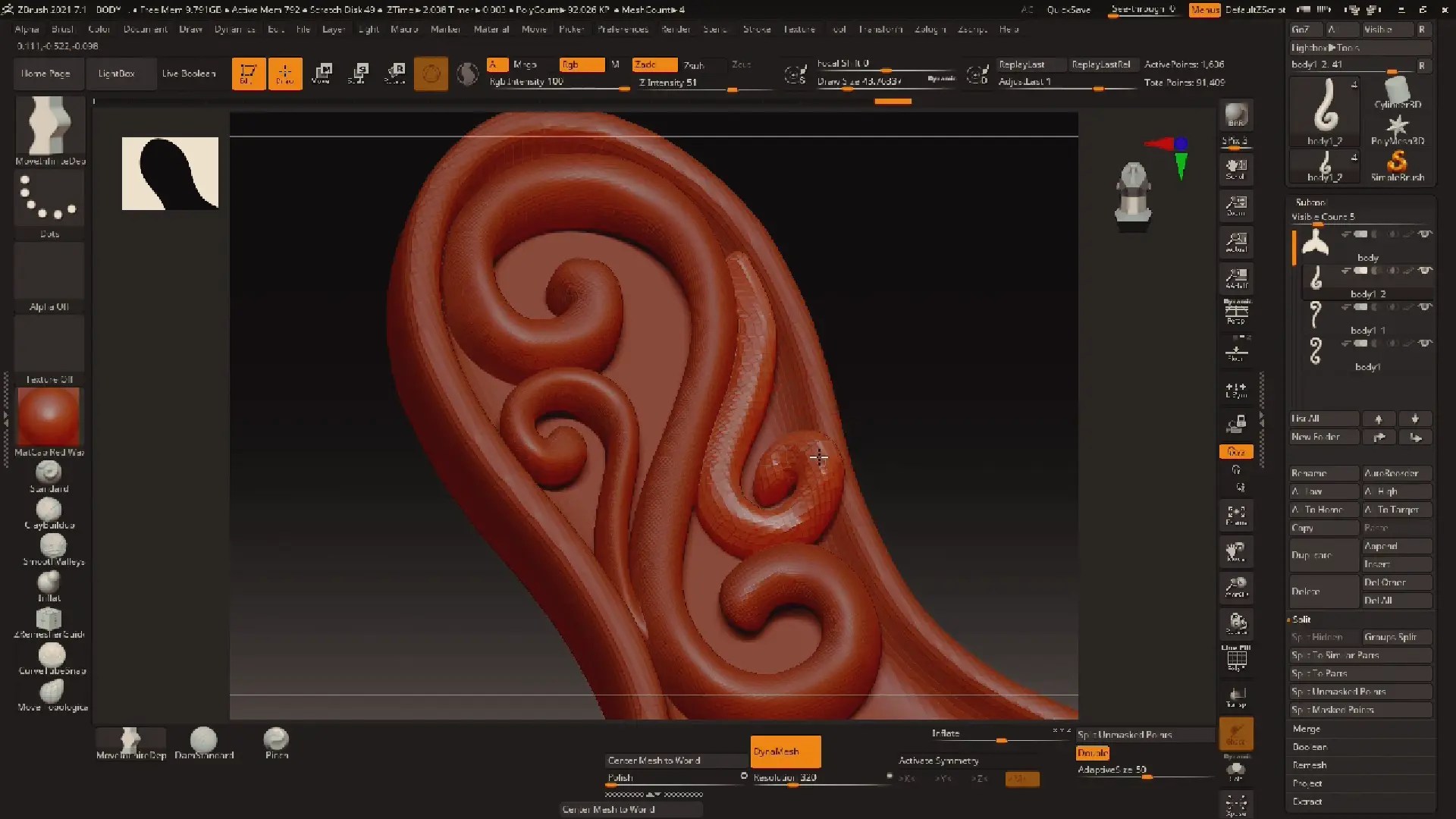Toggle the Floor grid icon
Screen dimensions: 1456x819
point(1236,353)
